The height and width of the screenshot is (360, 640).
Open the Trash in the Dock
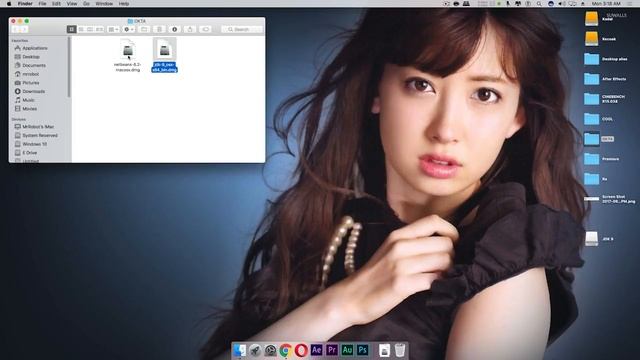400,350
